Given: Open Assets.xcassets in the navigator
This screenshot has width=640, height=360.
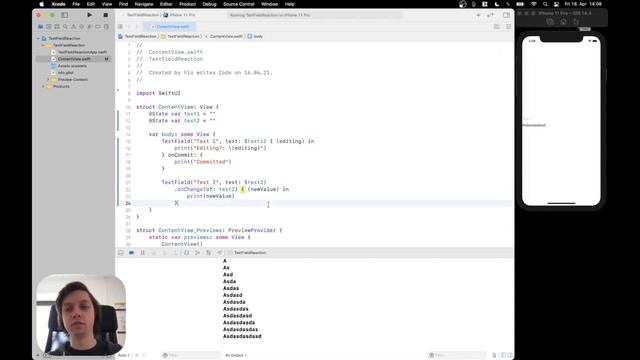Looking at the screenshot, I should click(72, 66).
